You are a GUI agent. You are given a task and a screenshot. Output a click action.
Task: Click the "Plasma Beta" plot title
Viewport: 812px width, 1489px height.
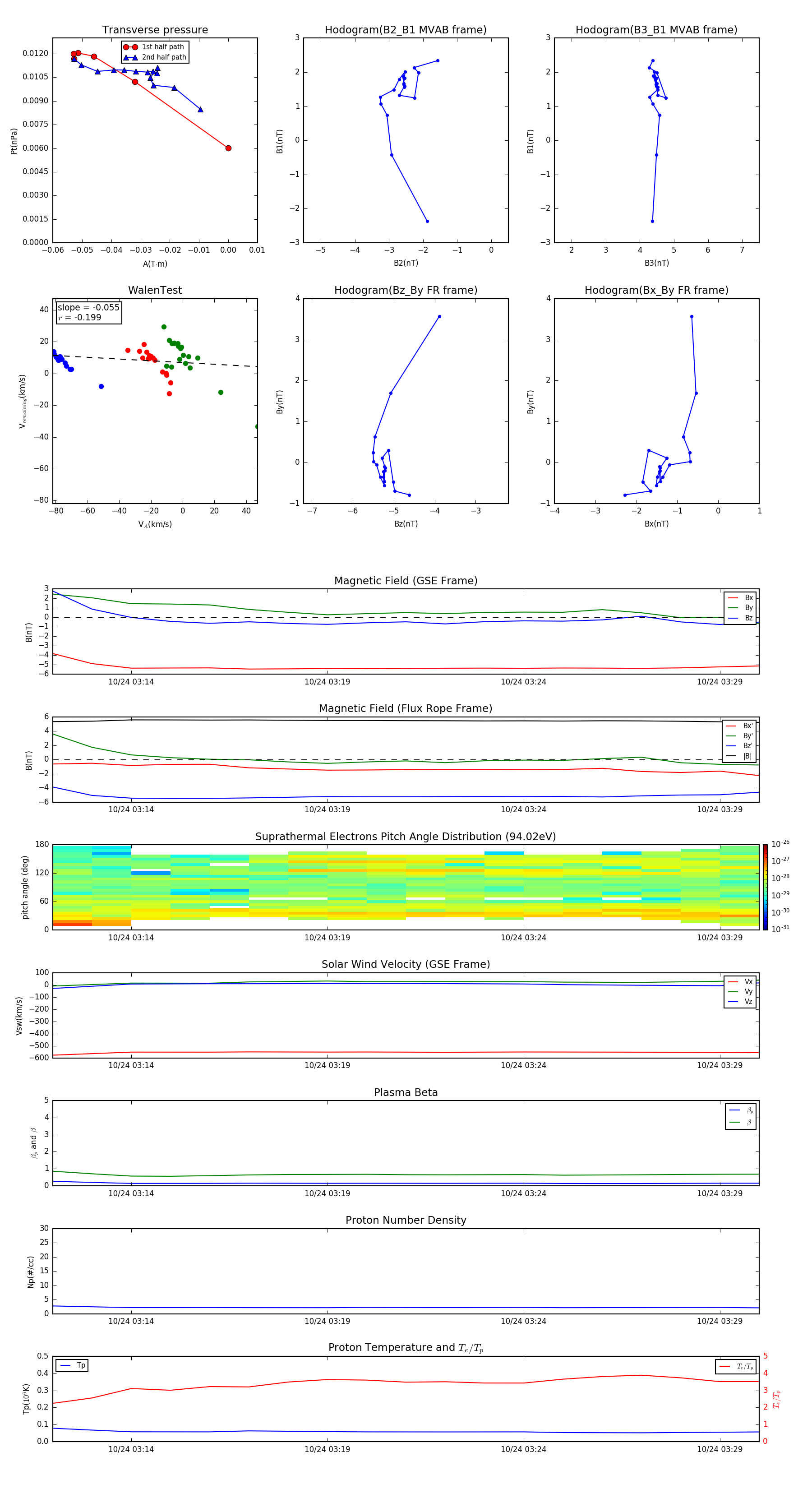[x=406, y=1093]
